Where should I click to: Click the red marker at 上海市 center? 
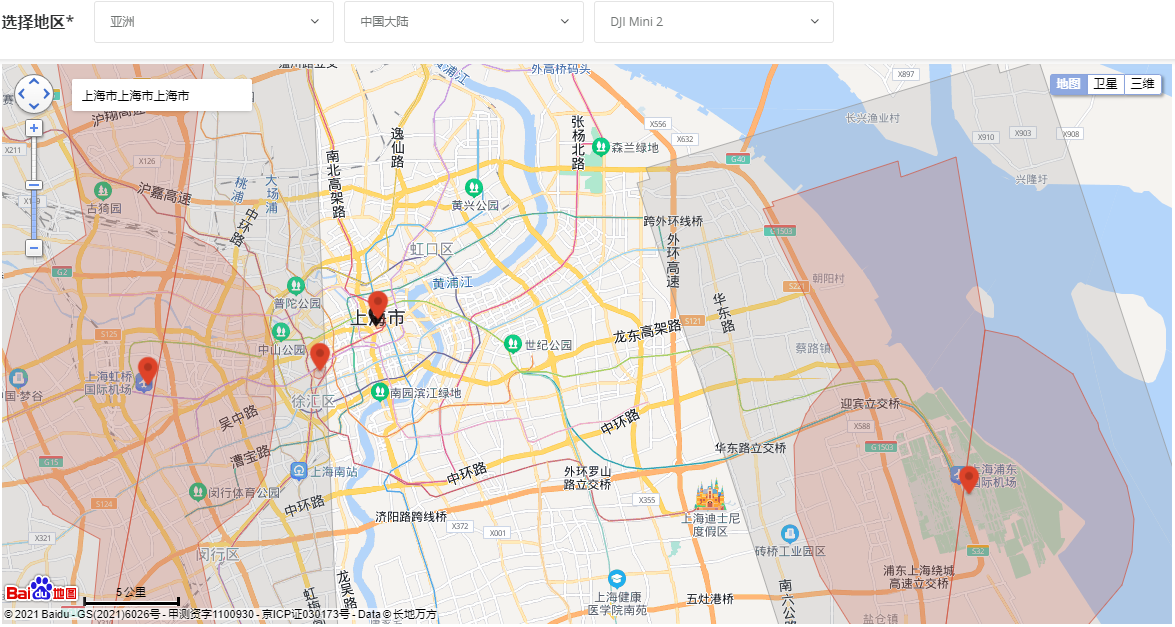[378, 305]
